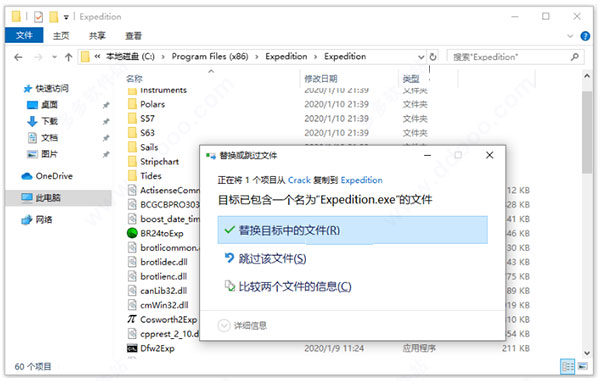This screenshot has height=381, width=600.
Task: Expand 详细信息 in the dialog
Action: click(242, 326)
